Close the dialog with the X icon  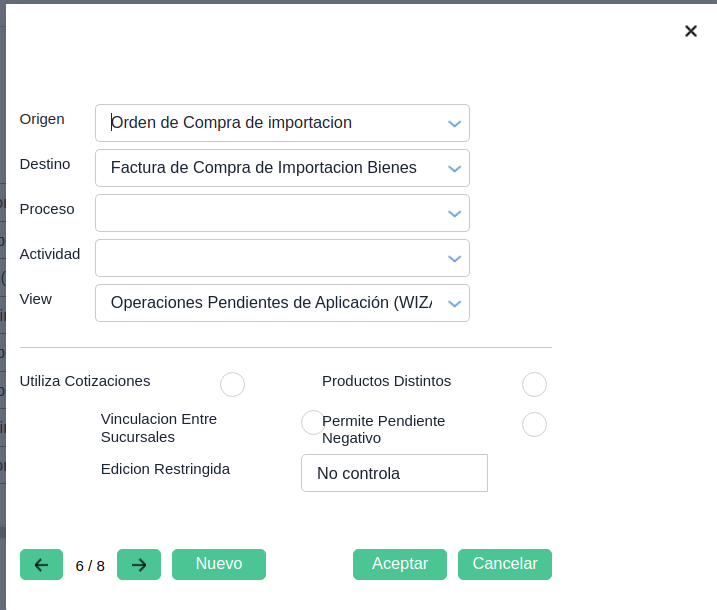(x=690, y=31)
